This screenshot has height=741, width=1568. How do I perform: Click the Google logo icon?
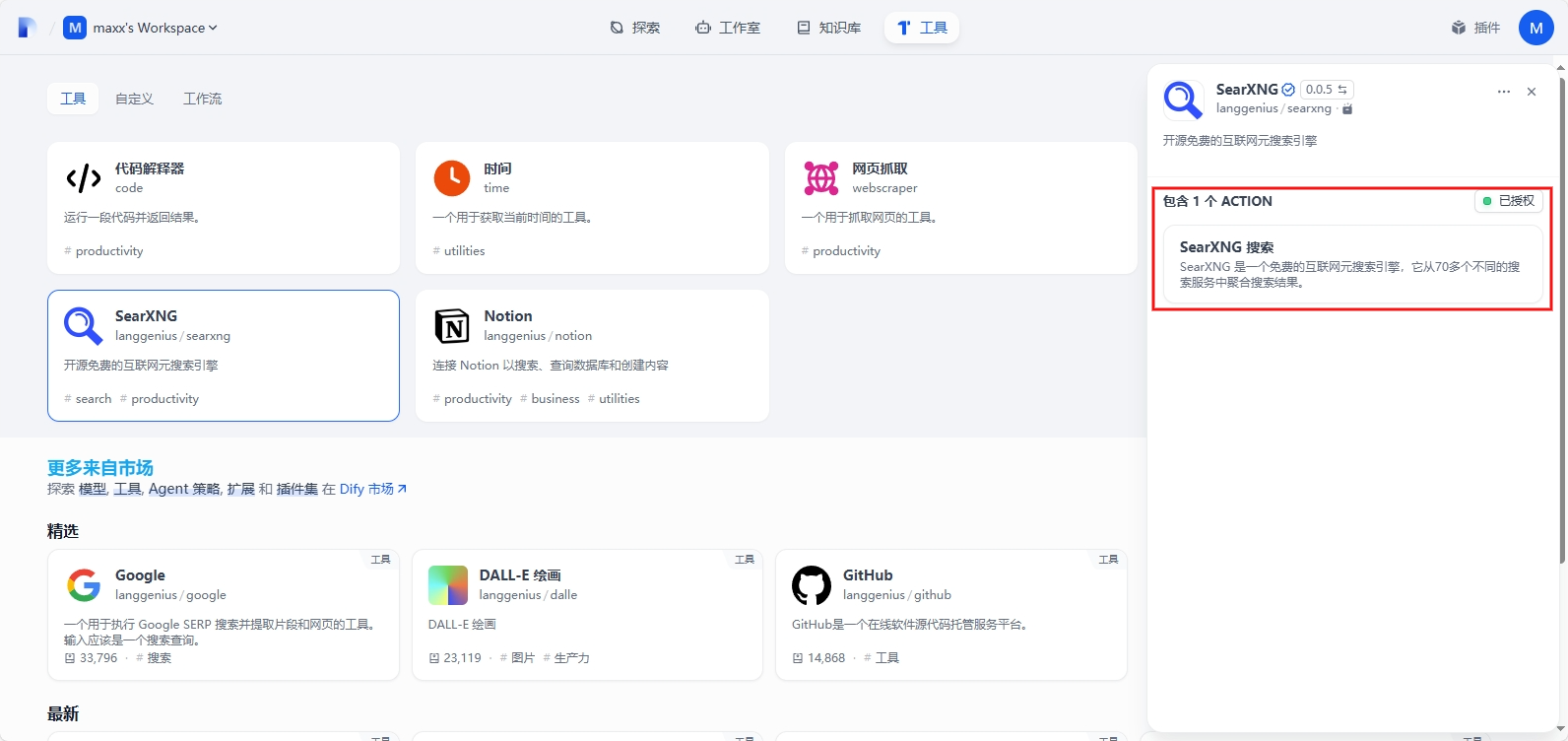tap(84, 585)
